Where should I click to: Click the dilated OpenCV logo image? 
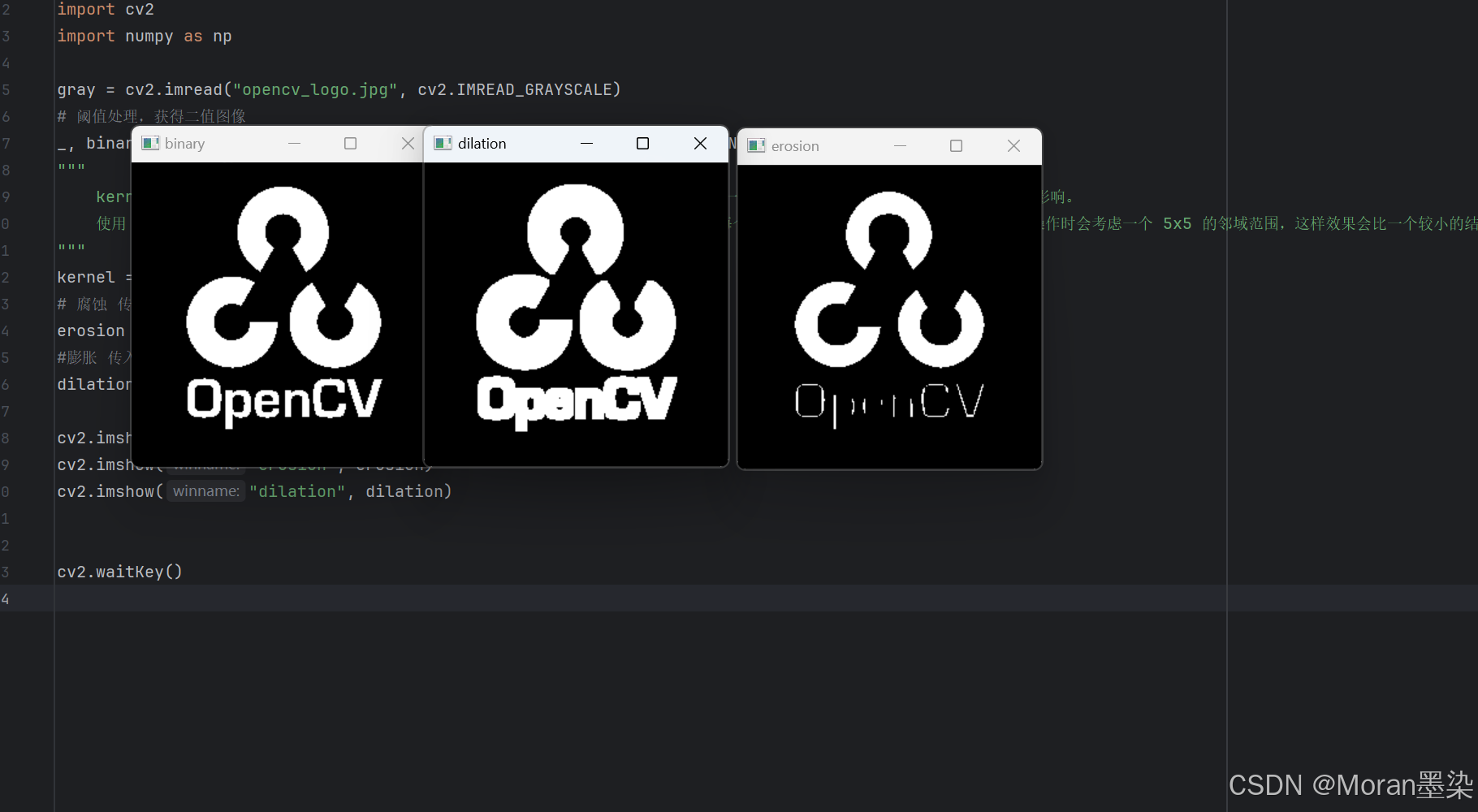(x=576, y=314)
